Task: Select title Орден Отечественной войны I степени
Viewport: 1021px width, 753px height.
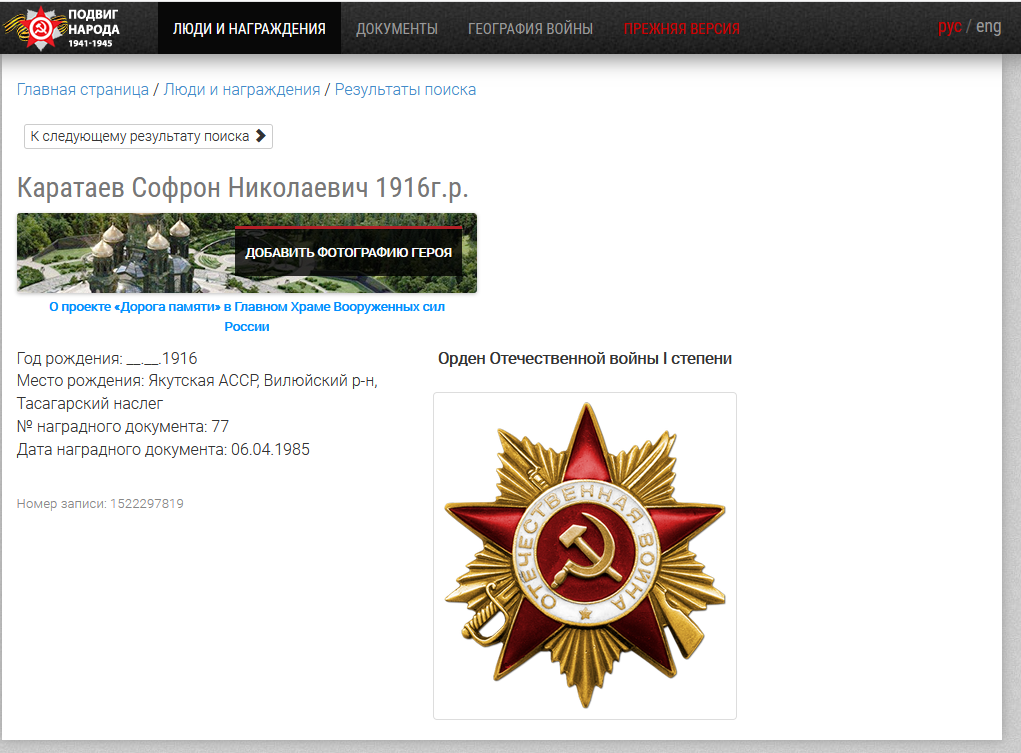Action: coord(585,358)
